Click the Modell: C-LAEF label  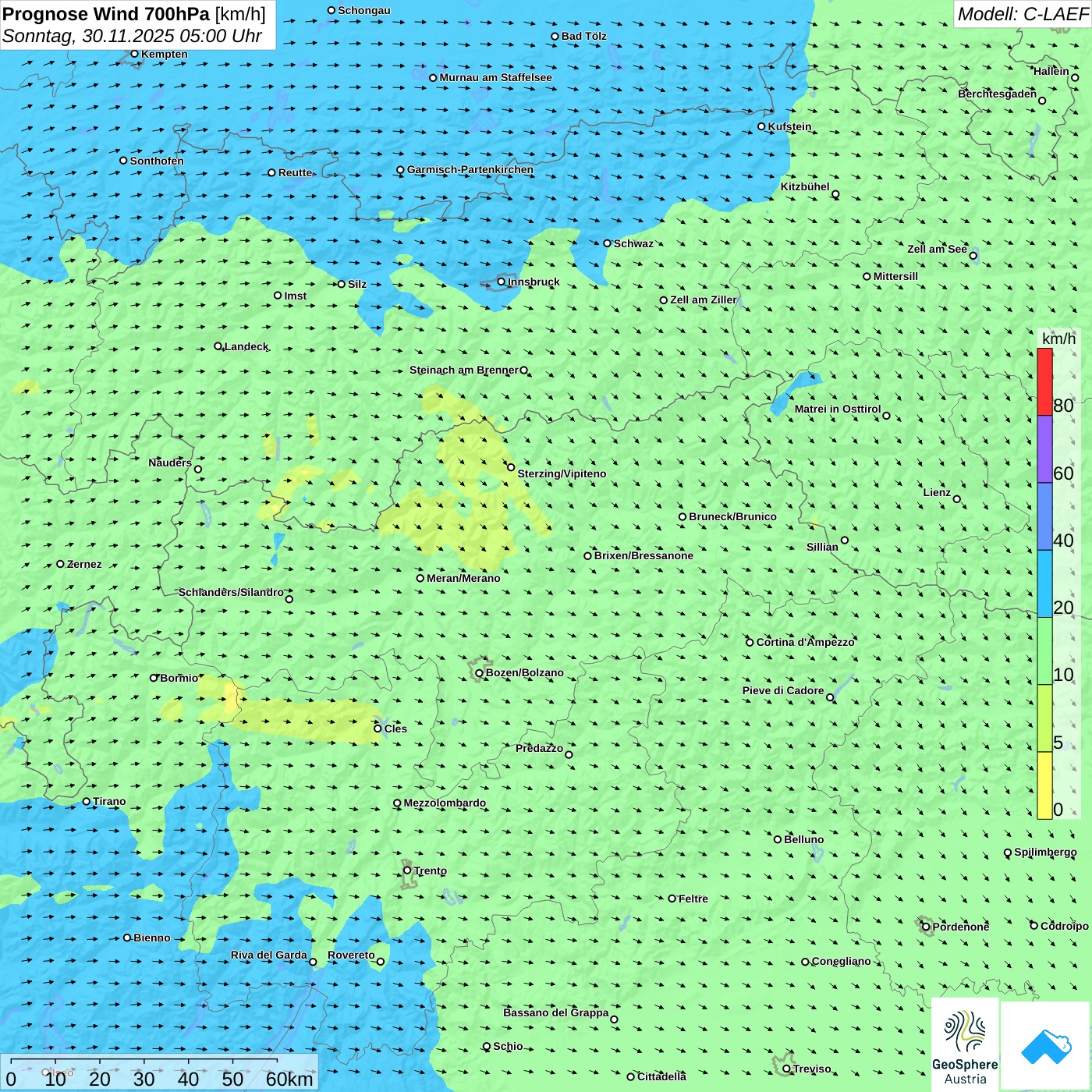(1022, 14)
